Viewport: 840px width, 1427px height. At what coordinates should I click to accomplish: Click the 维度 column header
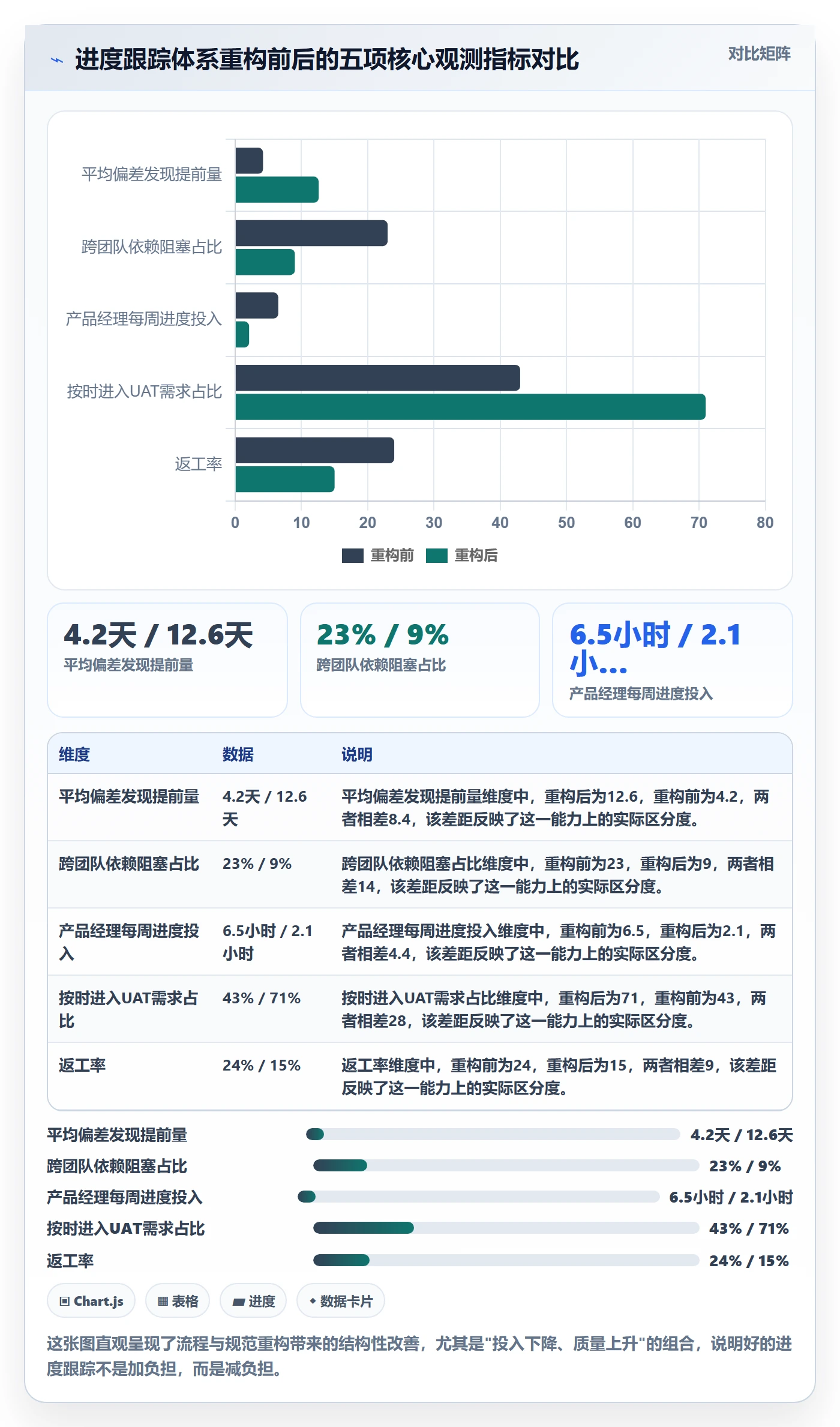click(x=74, y=754)
